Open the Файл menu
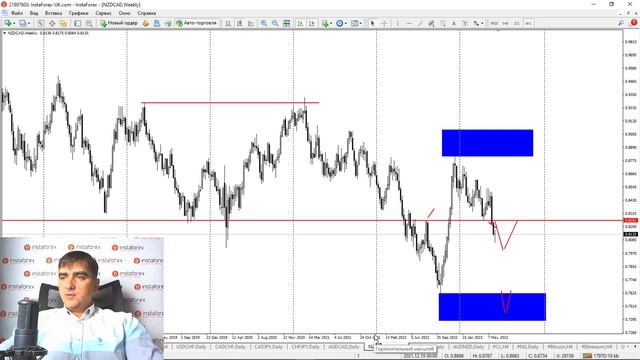Image resolution: width=640 pixels, height=360 pixels. pyautogui.click(x=17, y=13)
